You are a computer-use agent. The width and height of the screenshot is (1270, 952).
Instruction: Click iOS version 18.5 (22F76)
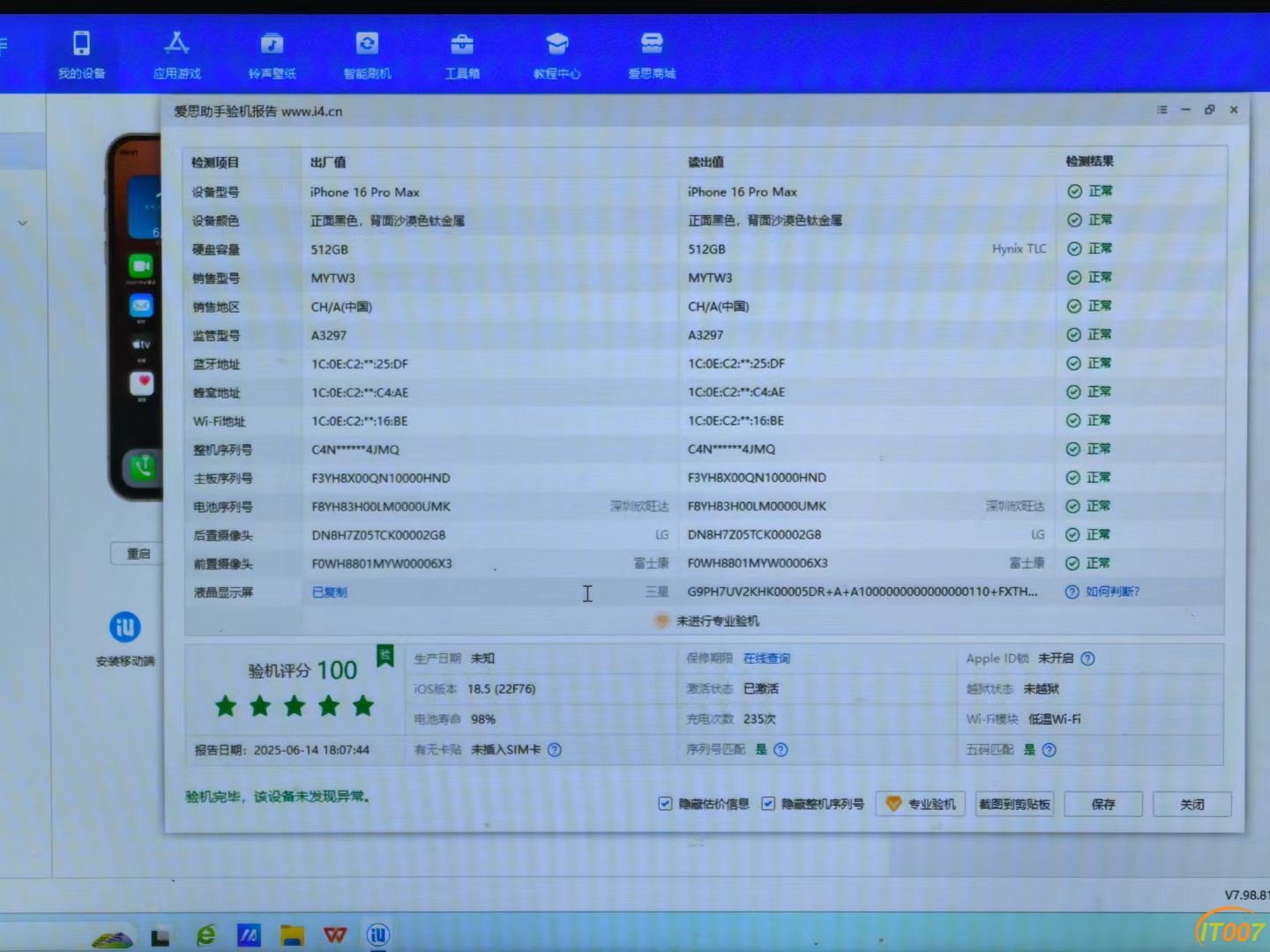click(x=502, y=689)
